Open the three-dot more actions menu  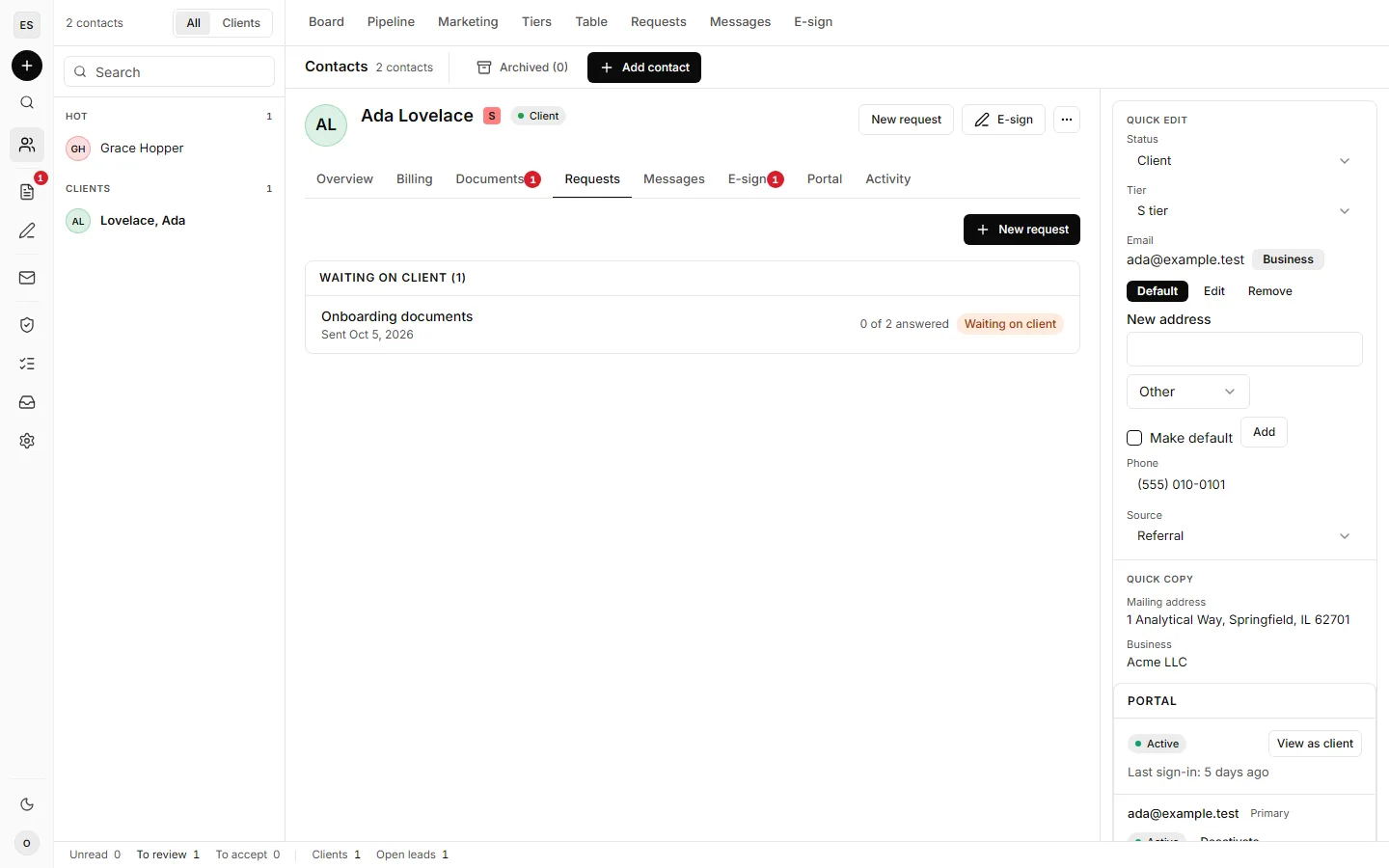tap(1067, 120)
